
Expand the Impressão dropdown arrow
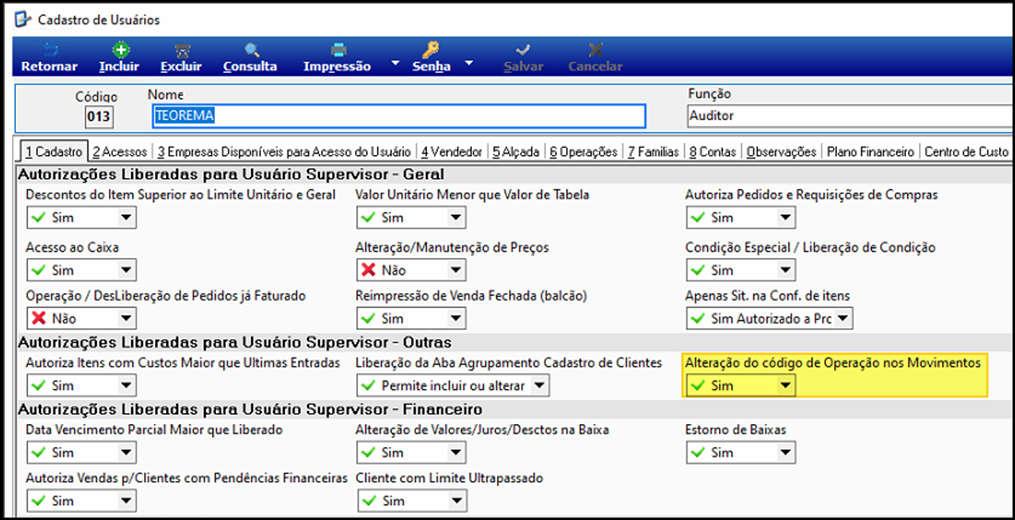pyautogui.click(x=396, y=63)
